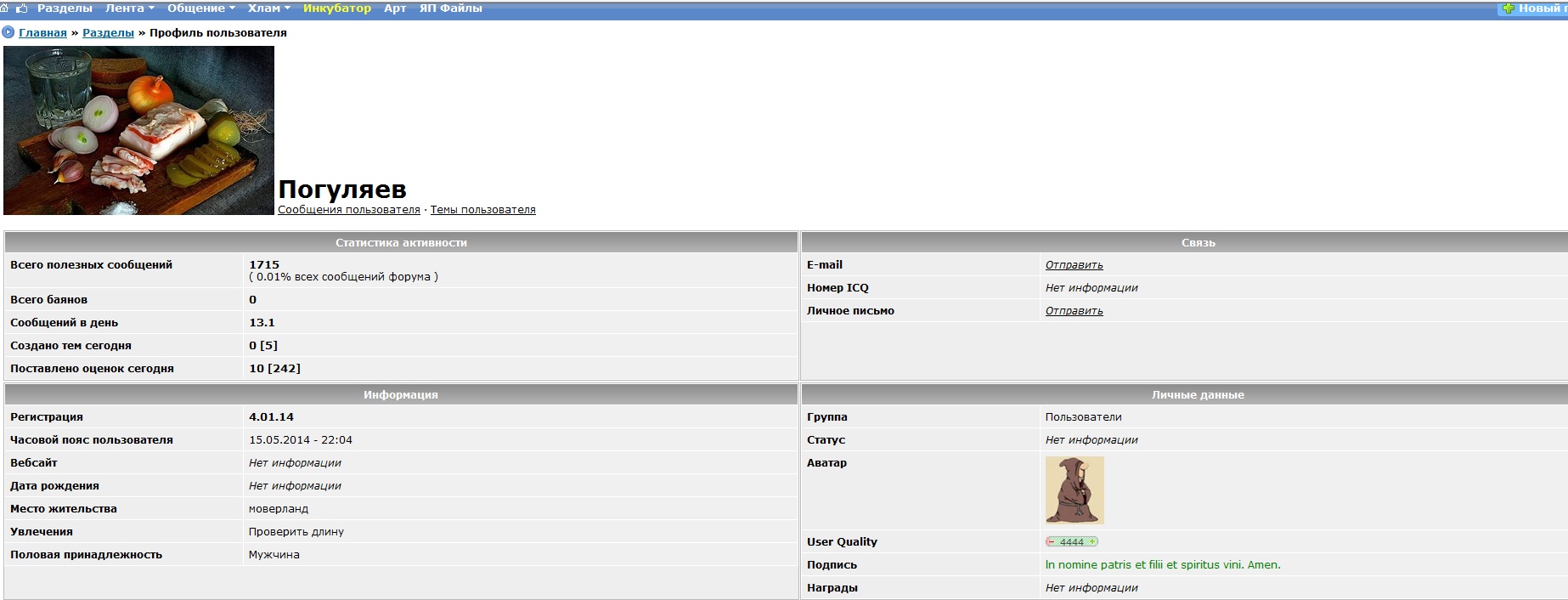The width and height of the screenshot is (1568, 600).
Task: Open the ЯП Файлы menu item
Action: (451, 8)
